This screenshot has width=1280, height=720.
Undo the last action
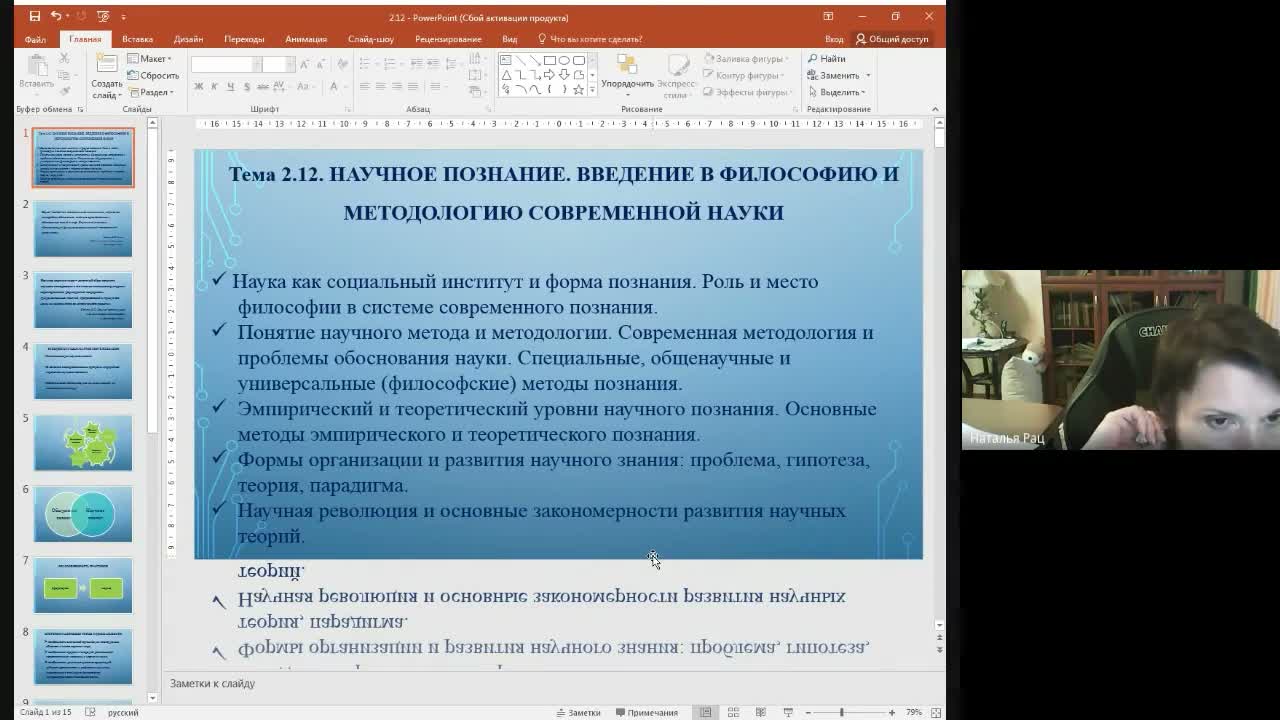pyautogui.click(x=56, y=17)
